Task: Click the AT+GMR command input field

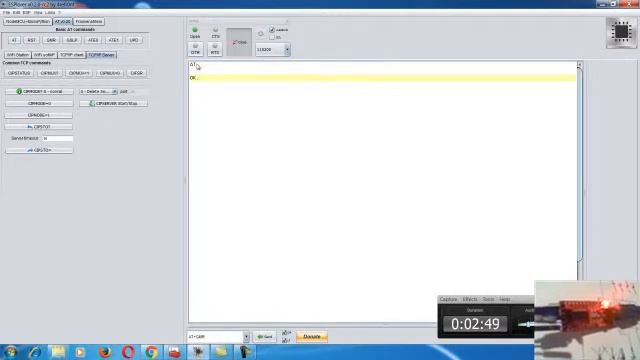Action: (x=216, y=337)
